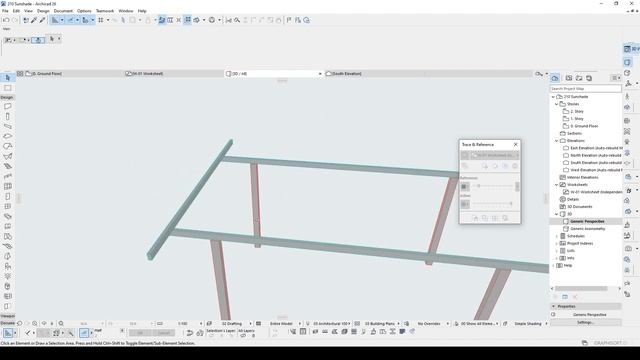Select Generic Axonometry in Navigator
Viewport: 640px width, 360px height.
point(588,229)
